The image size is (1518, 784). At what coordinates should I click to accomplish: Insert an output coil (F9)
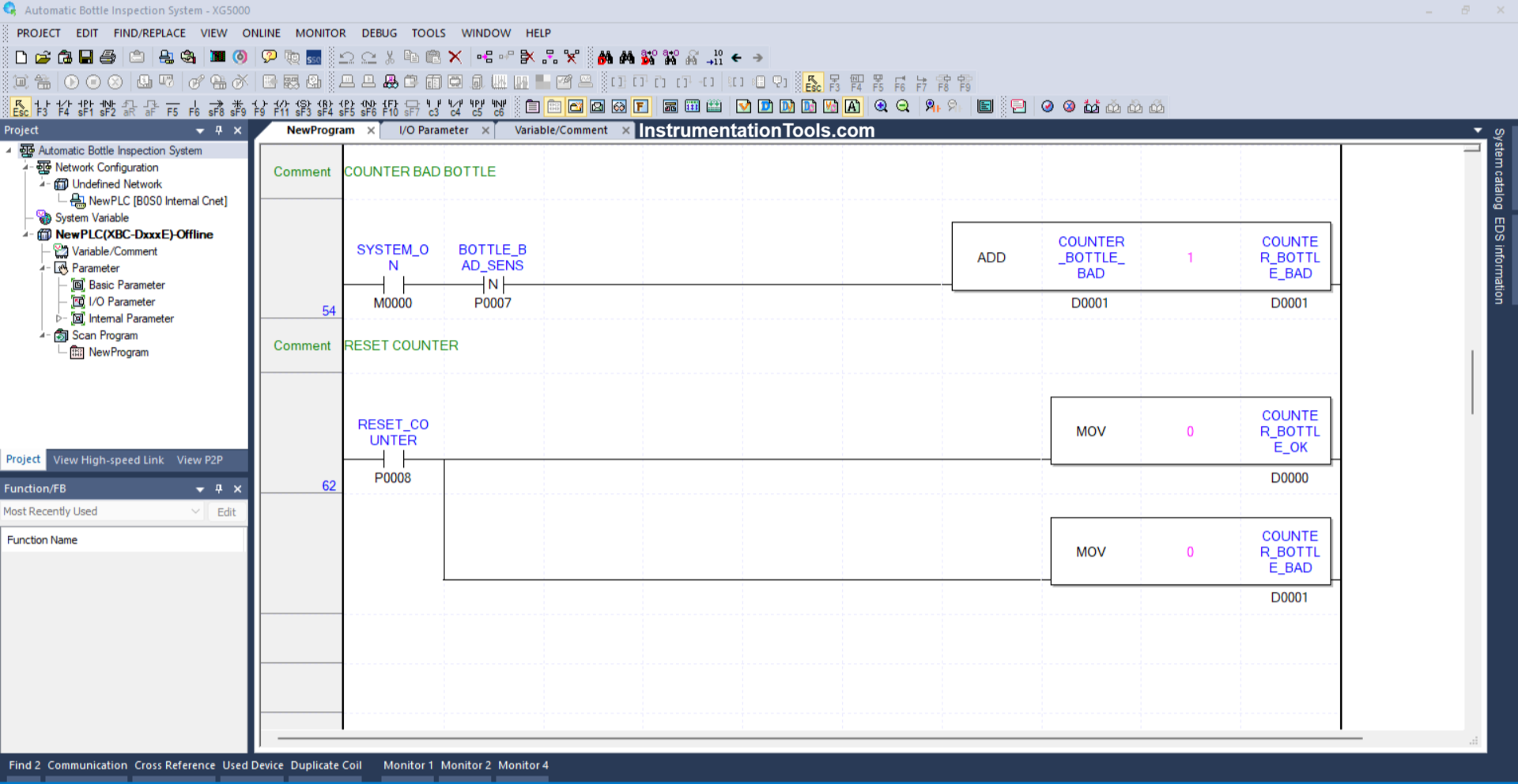259,107
